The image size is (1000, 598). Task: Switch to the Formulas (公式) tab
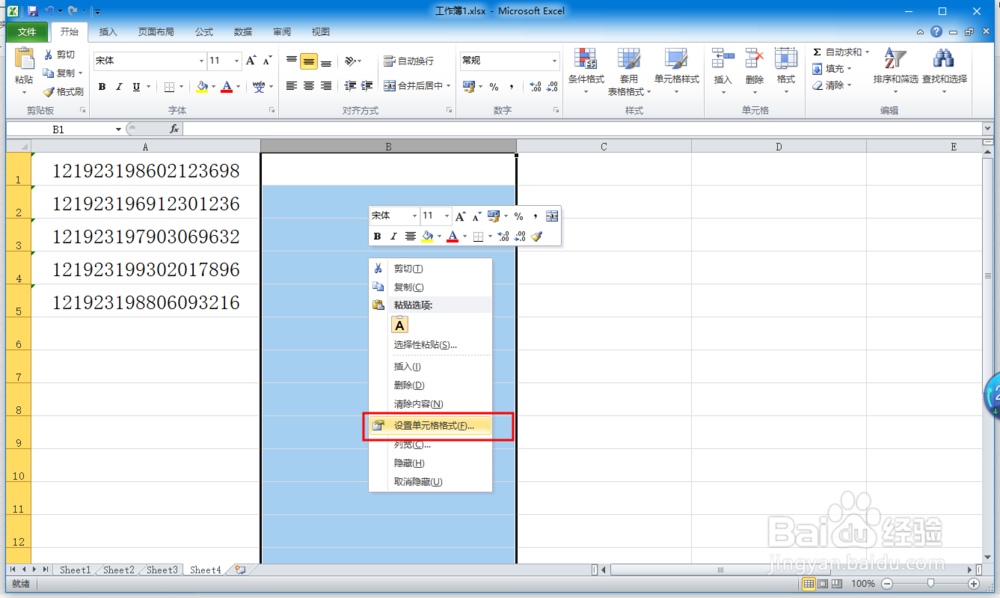(x=204, y=32)
